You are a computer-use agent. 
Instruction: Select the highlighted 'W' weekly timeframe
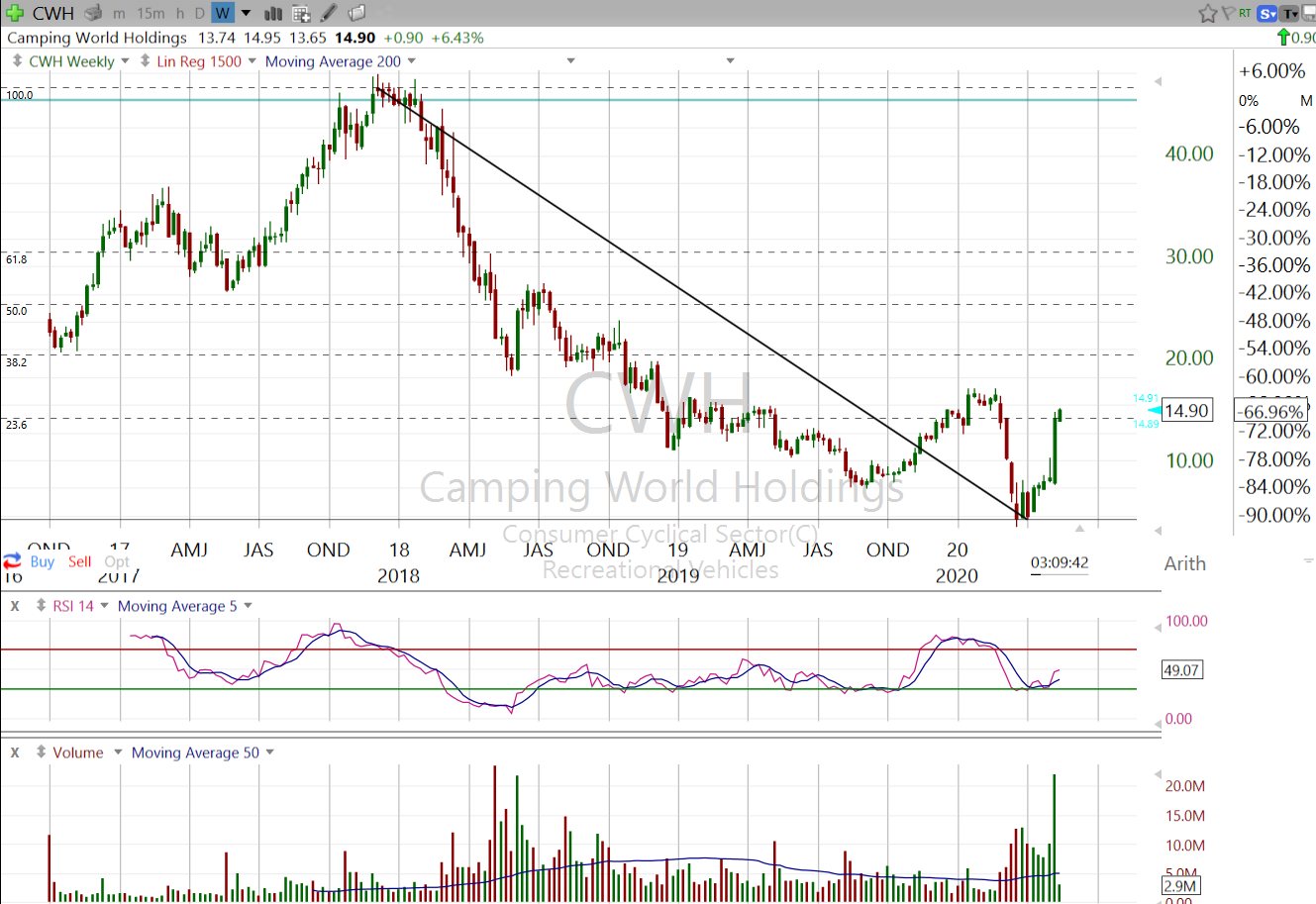point(223,13)
